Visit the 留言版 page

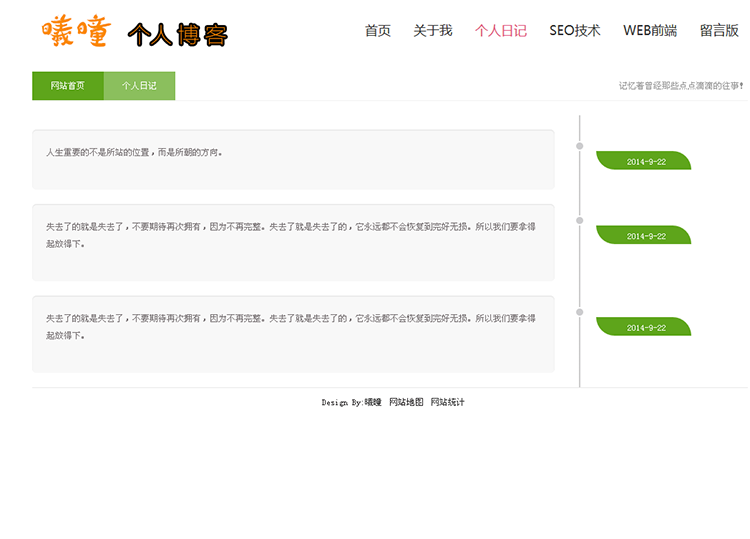pyautogui.click(x=719, y=31)
